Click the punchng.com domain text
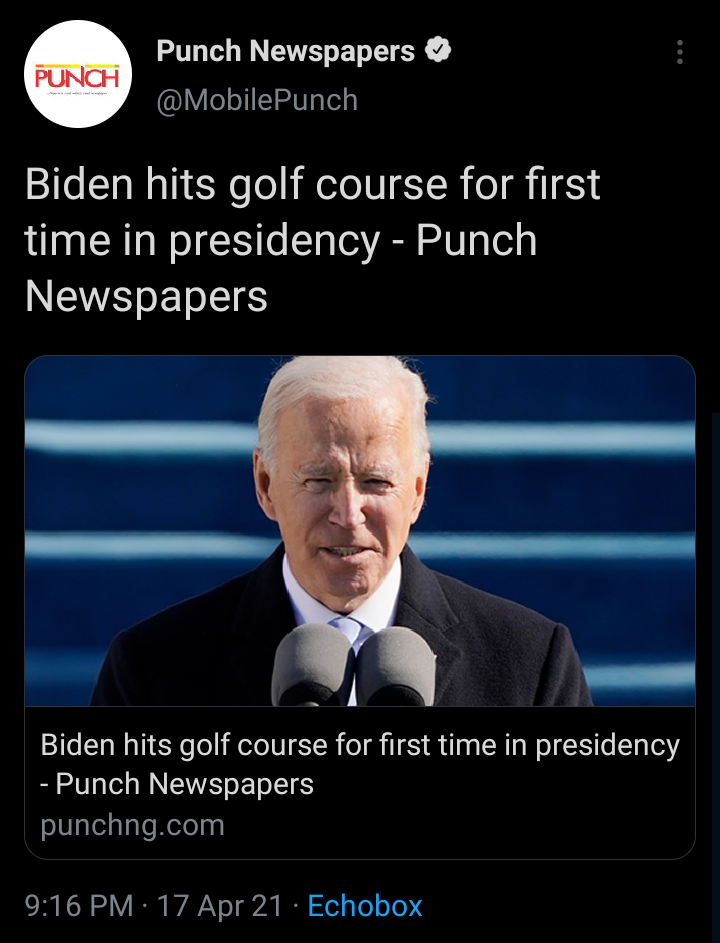The width and height of the screenshot is (720, 943). (132, 825)
